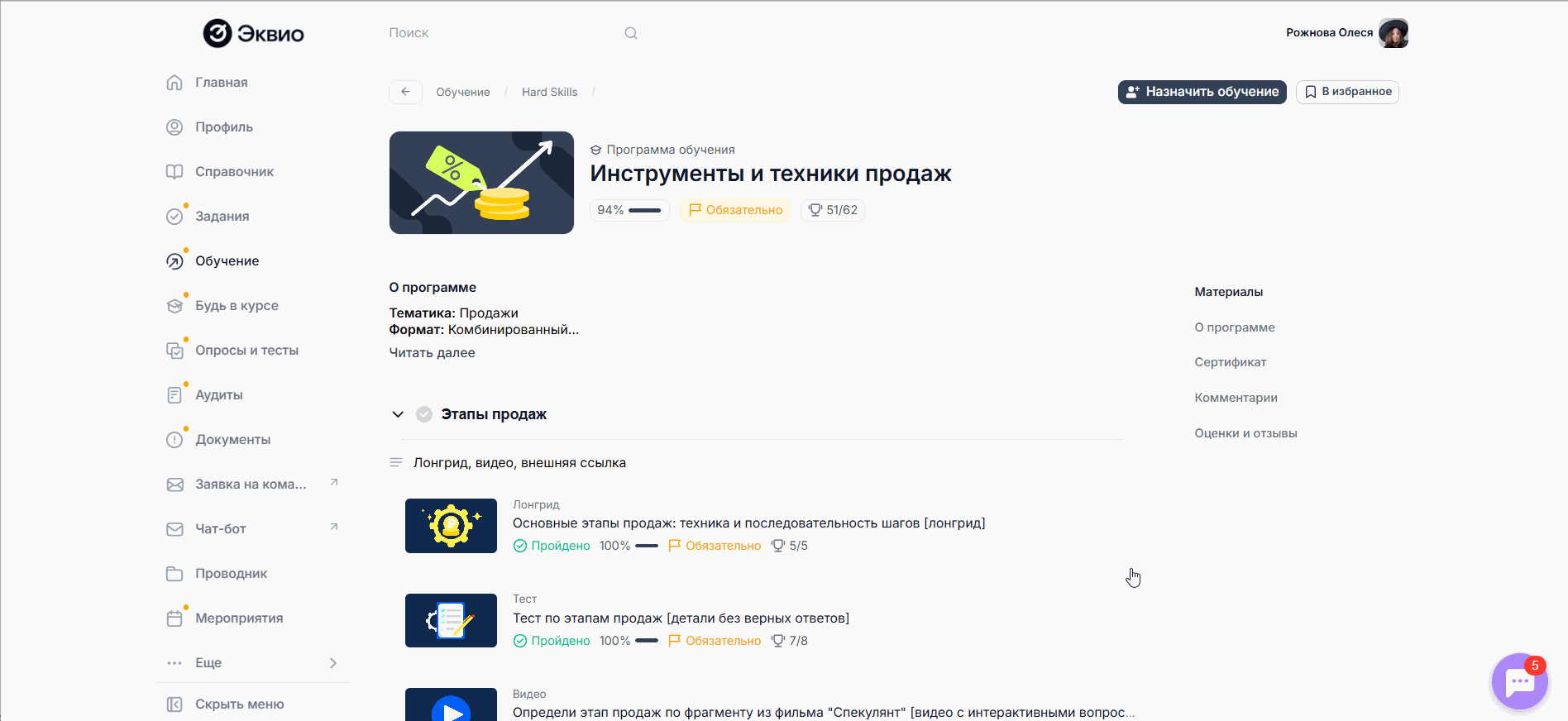
Task: Collapse the Этапы продаж section
Action: tap(398, 414)
